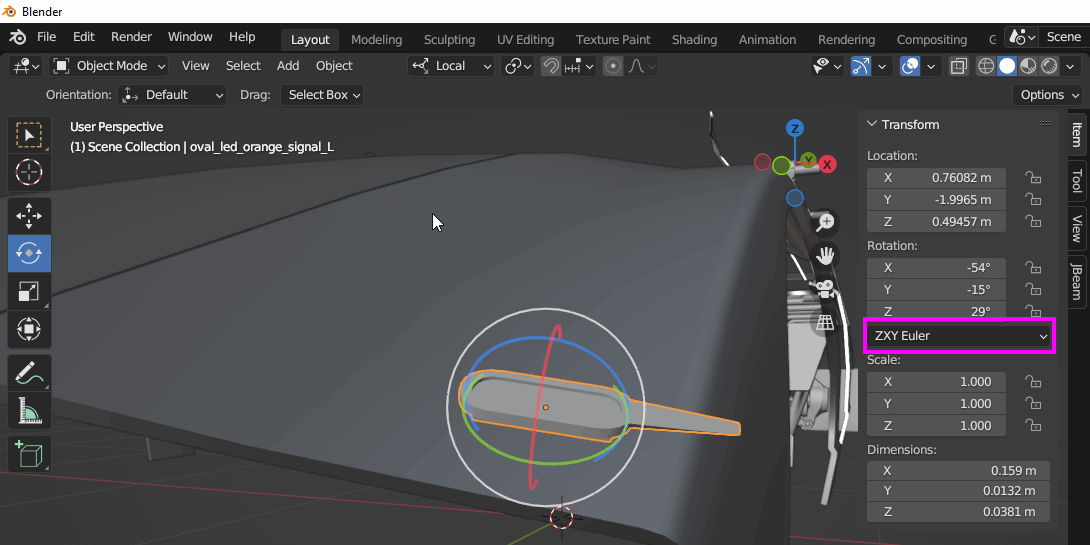The image size is (1090, 545).
Task: Open the Object Mode dropdown
Action: point(110,66)
